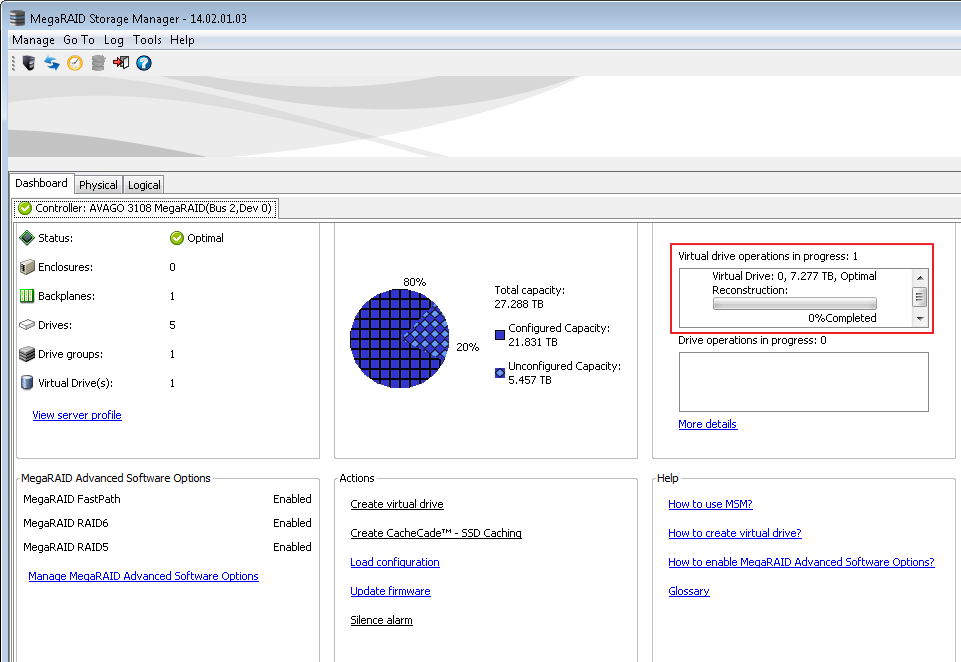
Task: Click the green check icon on controller tab
Action: [x=25, y=208]
